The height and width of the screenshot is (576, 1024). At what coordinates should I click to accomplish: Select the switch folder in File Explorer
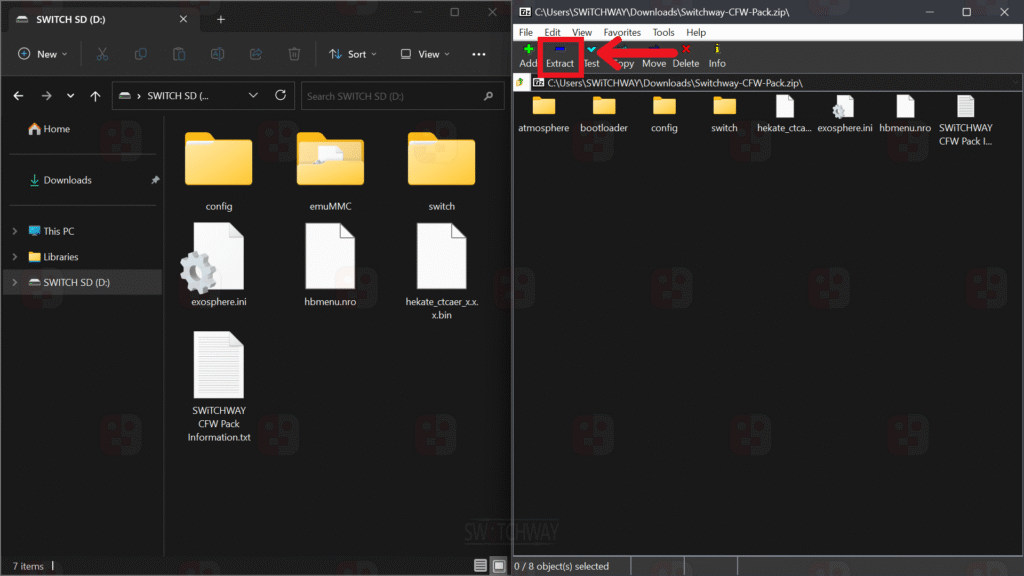coord(441,171)
